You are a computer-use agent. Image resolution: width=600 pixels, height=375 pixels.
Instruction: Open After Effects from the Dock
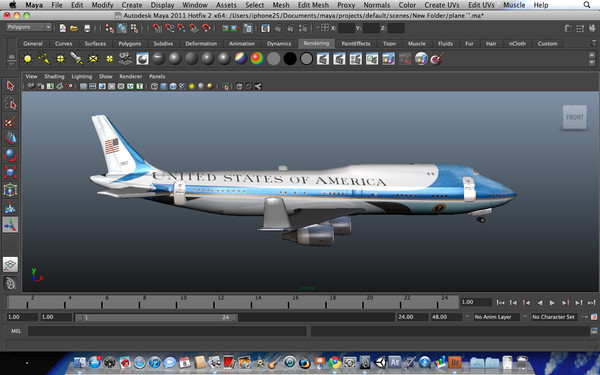[395, 362]
